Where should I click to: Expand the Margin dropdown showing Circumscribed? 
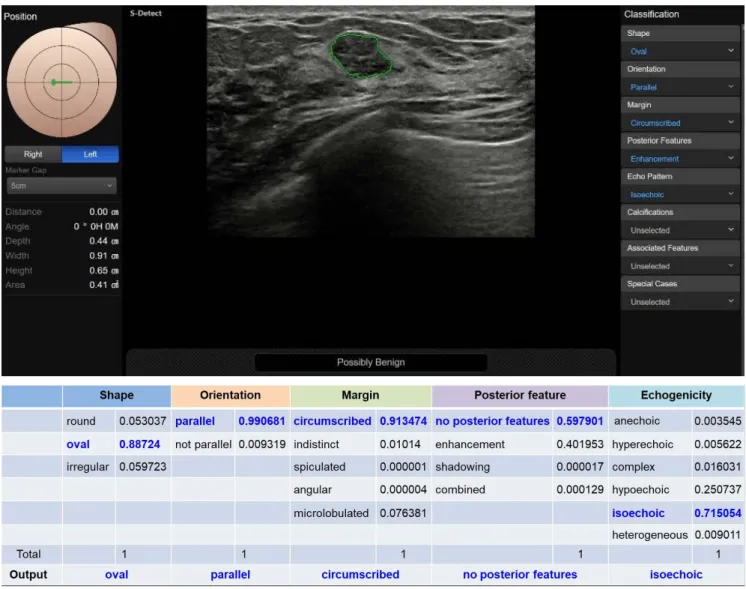pyautogui.click(x=680, y=123)
